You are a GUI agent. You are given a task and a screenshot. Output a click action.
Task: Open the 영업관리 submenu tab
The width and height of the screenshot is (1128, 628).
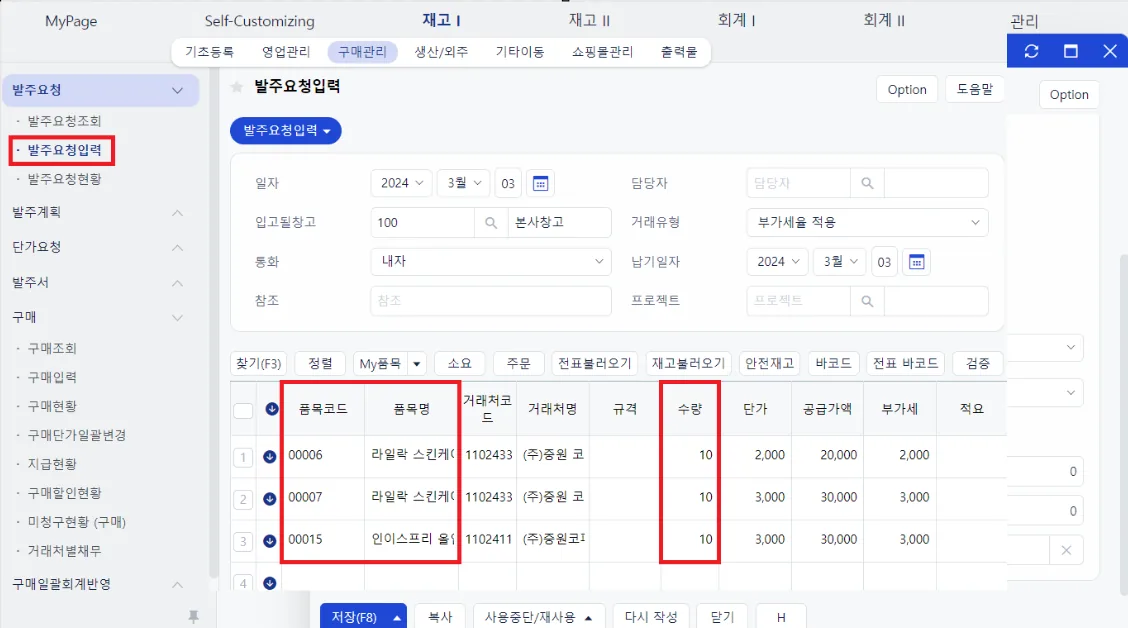[286, 52]
